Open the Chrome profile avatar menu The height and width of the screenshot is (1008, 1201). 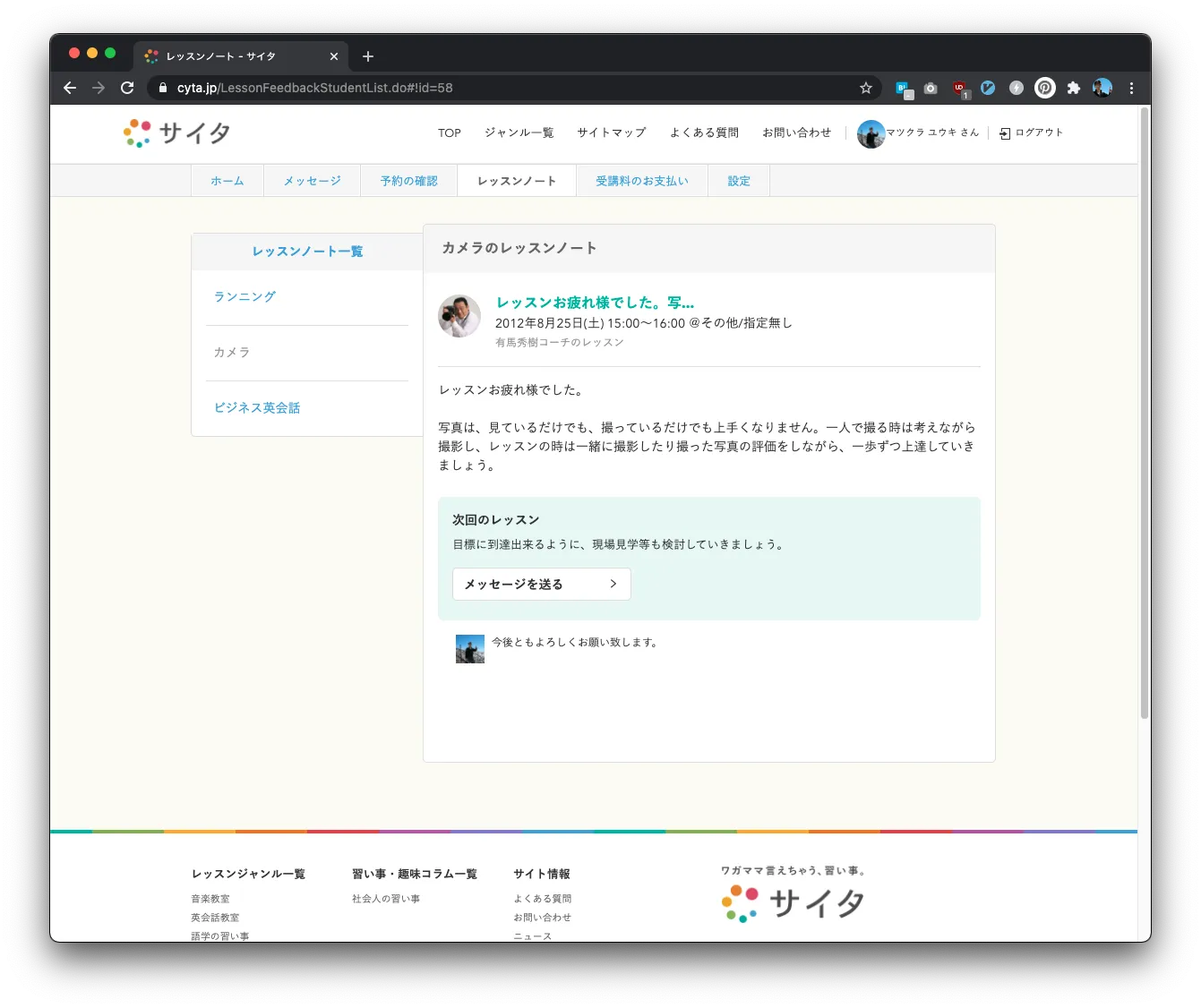click(1102, 88)
